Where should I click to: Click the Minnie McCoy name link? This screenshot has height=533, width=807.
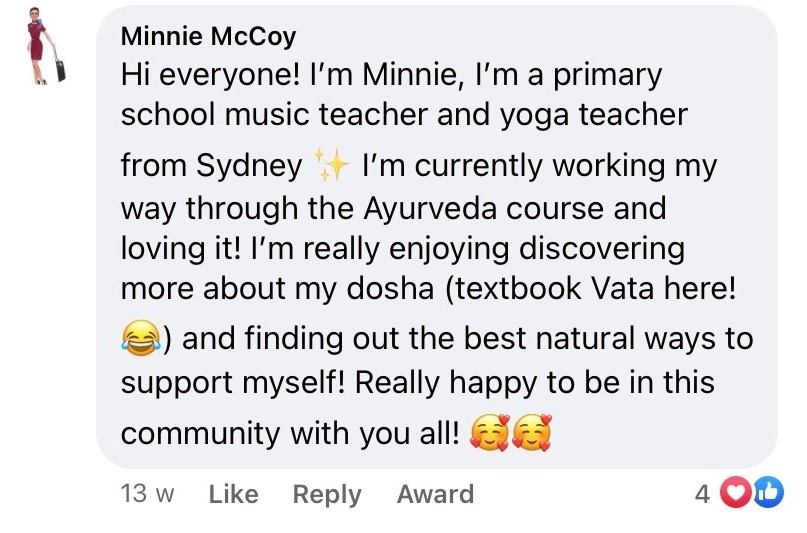point(208,37)
